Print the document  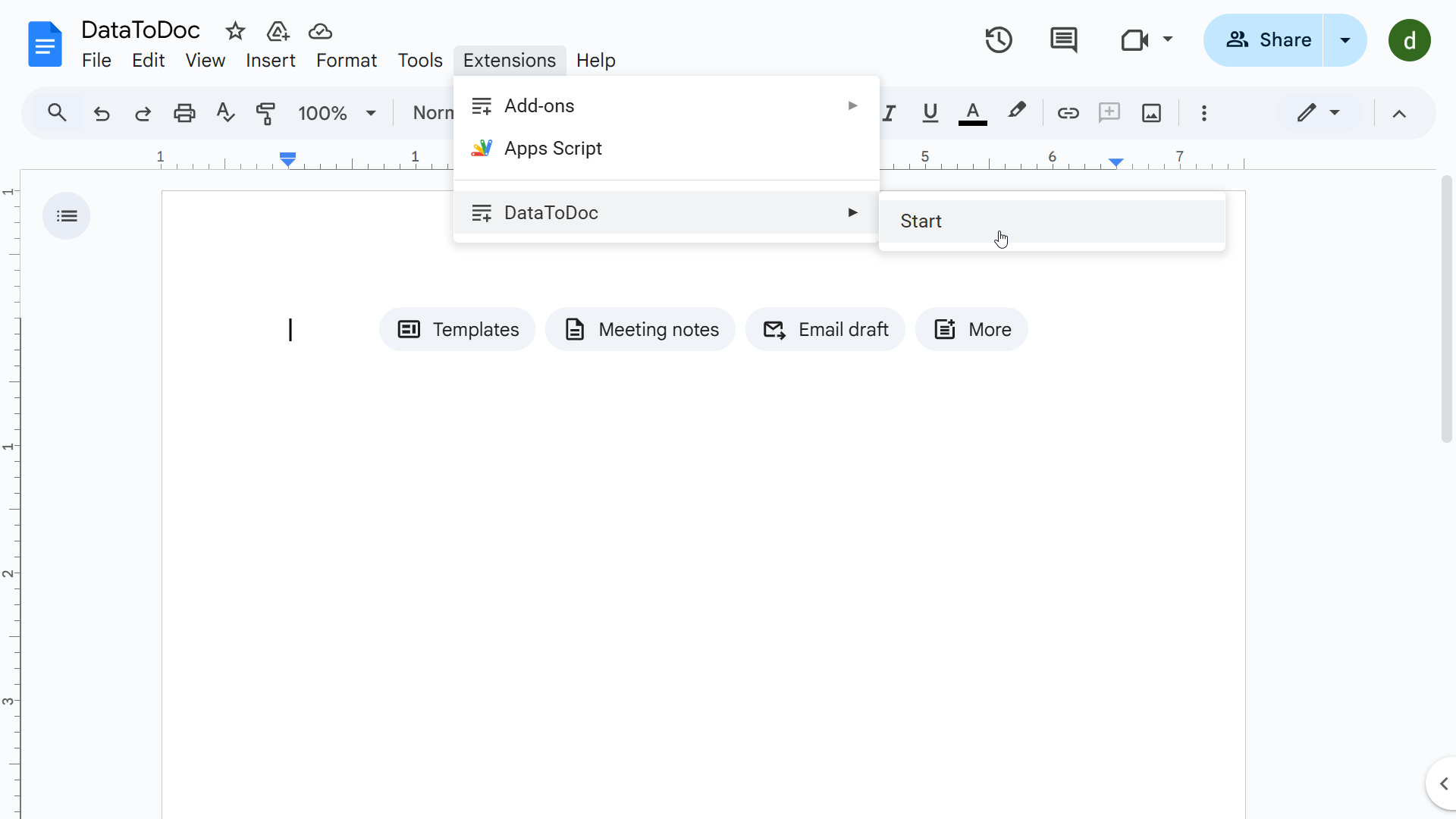tap(184, 113)
